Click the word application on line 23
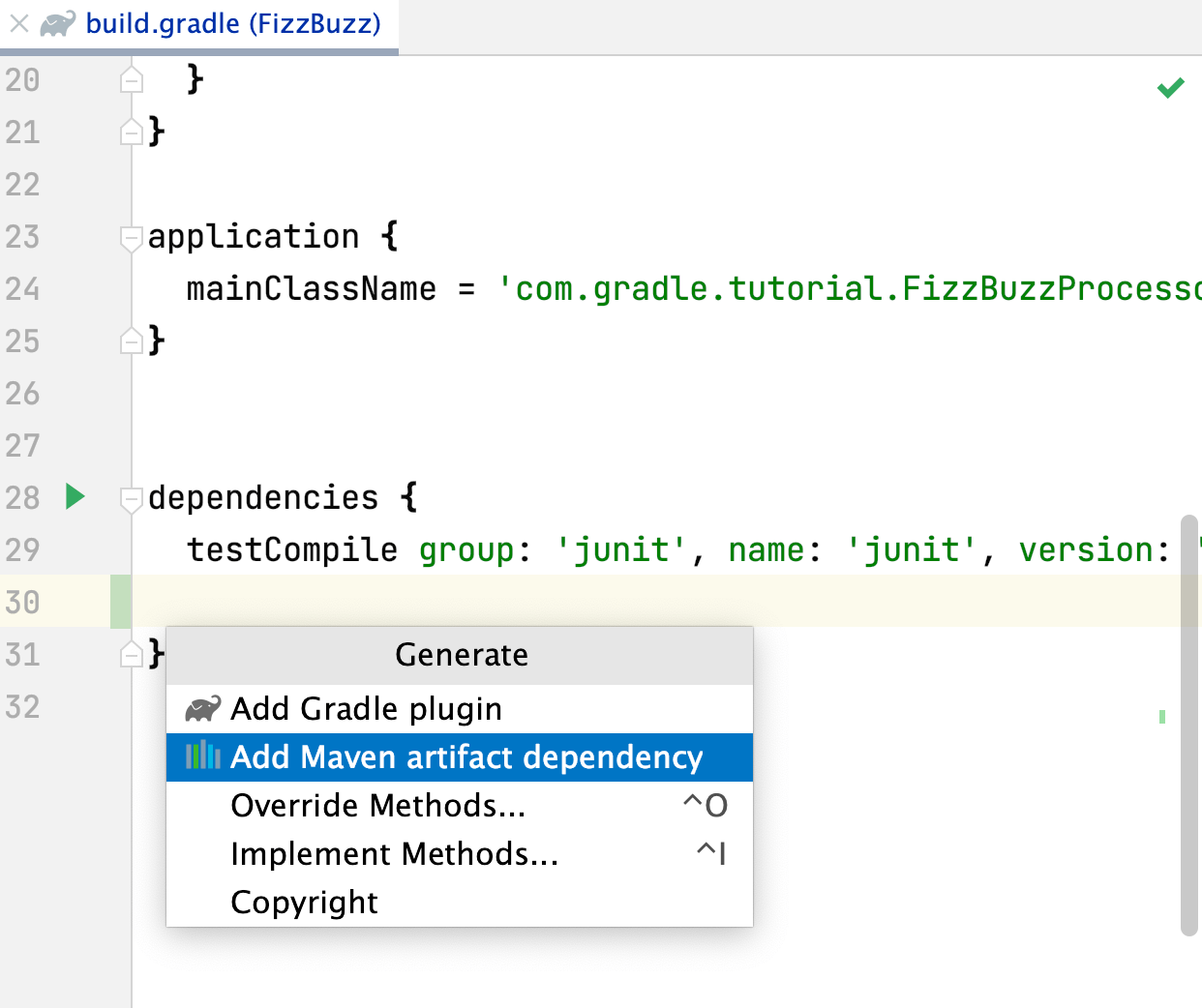The width and height of the screenshot is (1202, 1008). [x=254, y=237]
